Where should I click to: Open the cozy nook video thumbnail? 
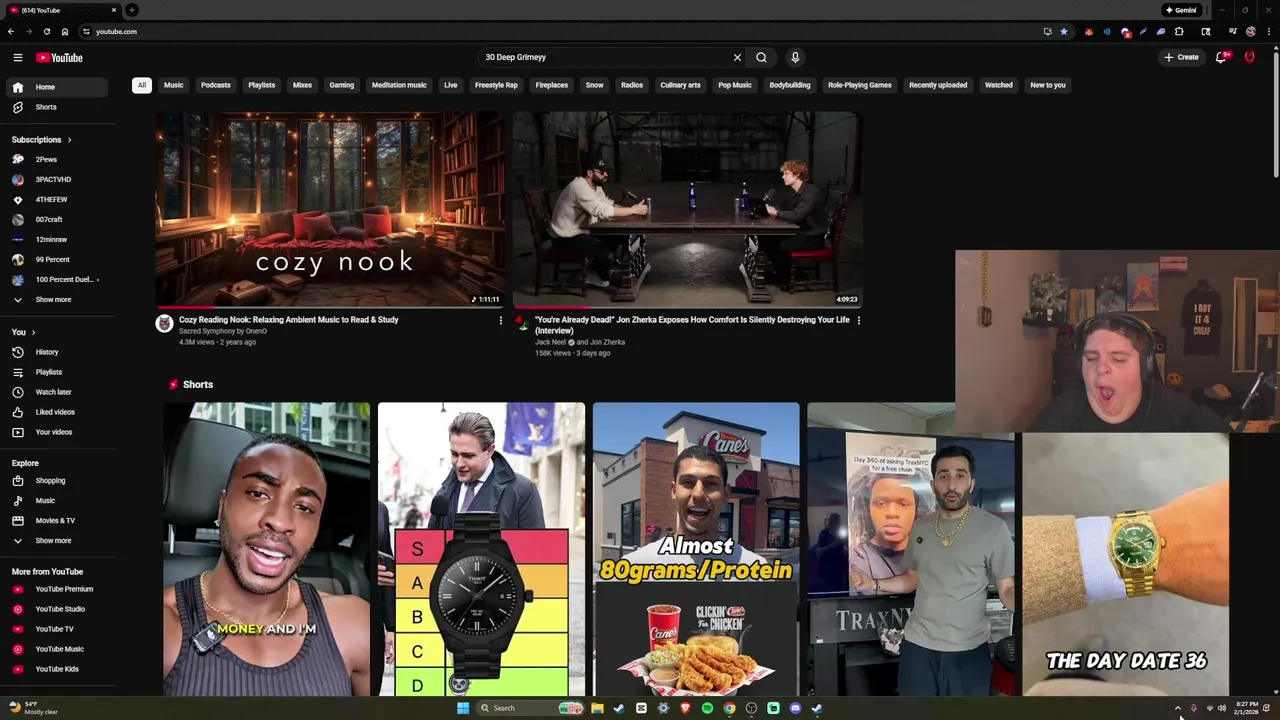pos(330,209)
